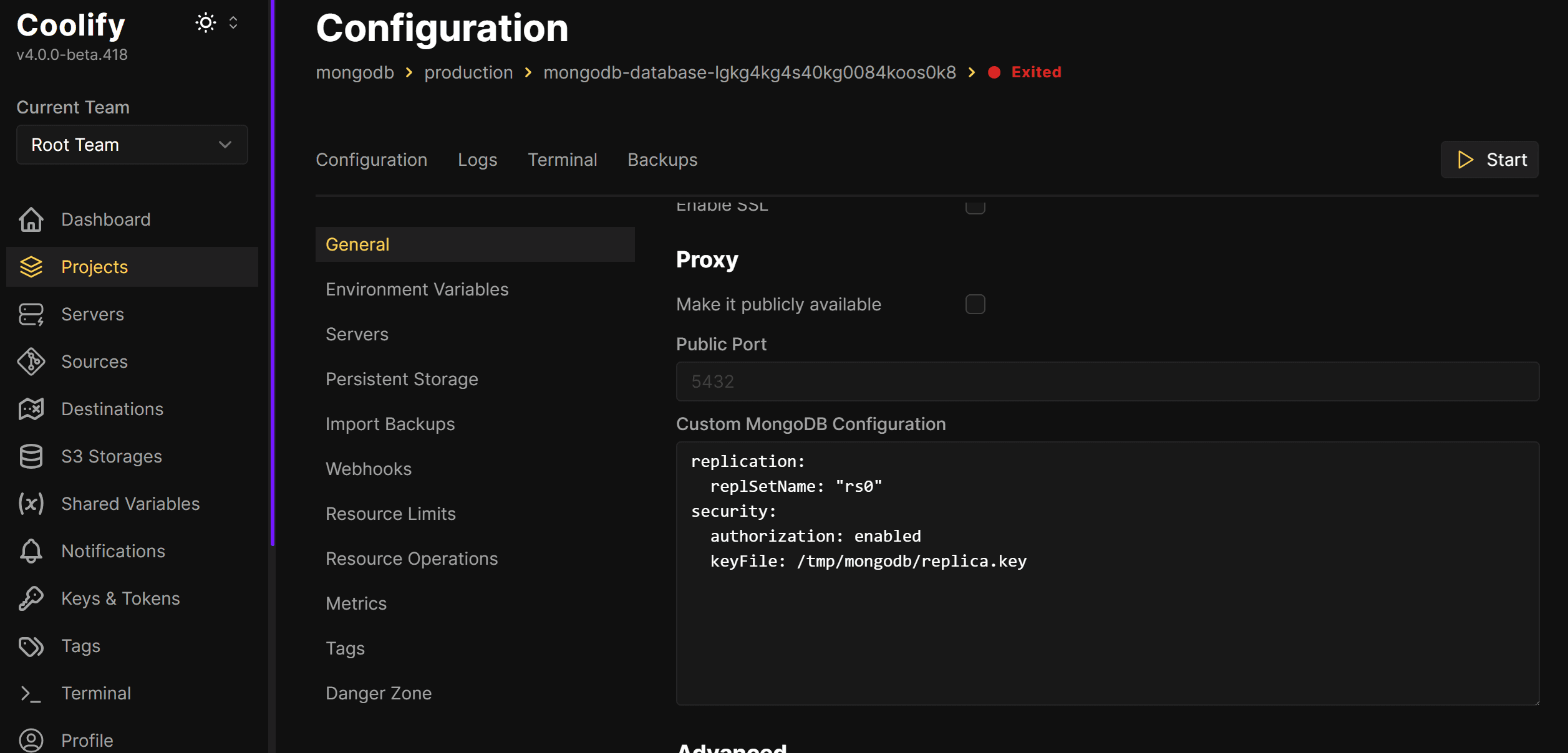Click the Keys & Tokens sidebar link
Image resolution: width=1568 pixels, height=753 pixels.
pos(132,598)
